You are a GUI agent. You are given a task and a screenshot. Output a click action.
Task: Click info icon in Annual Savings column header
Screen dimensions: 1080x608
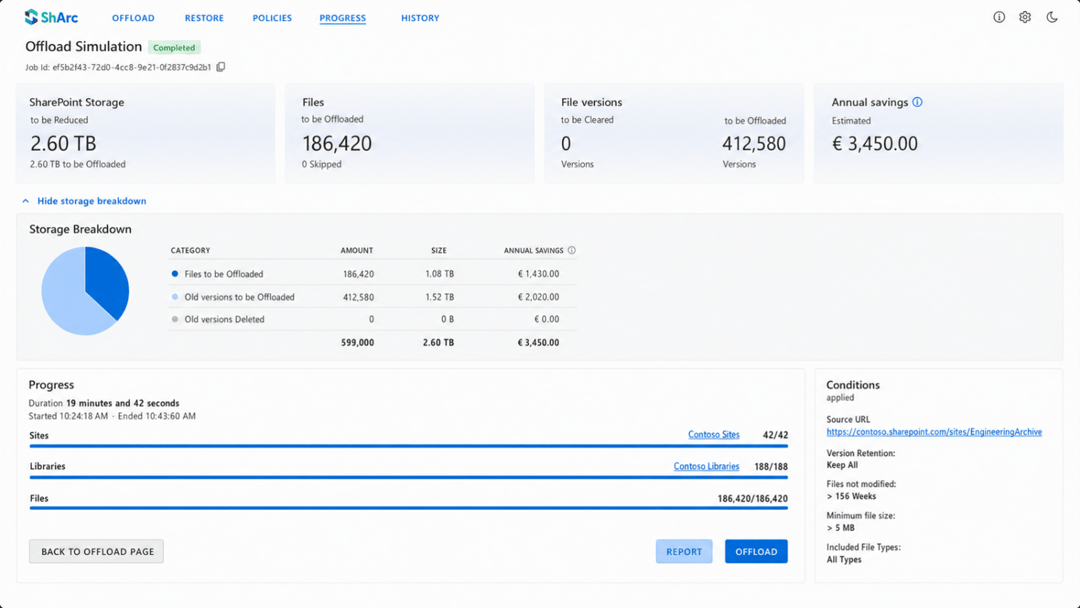(x=572, y=250)
